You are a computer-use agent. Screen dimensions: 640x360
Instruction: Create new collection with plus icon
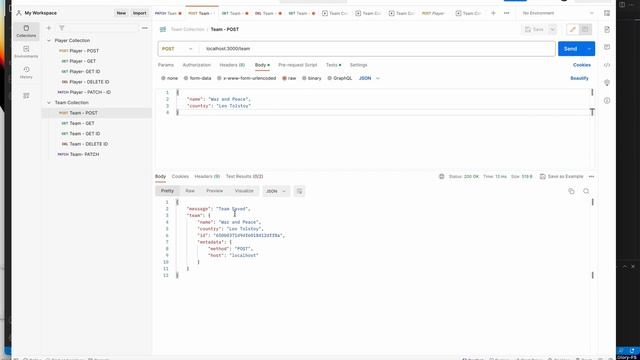point(49,28)
